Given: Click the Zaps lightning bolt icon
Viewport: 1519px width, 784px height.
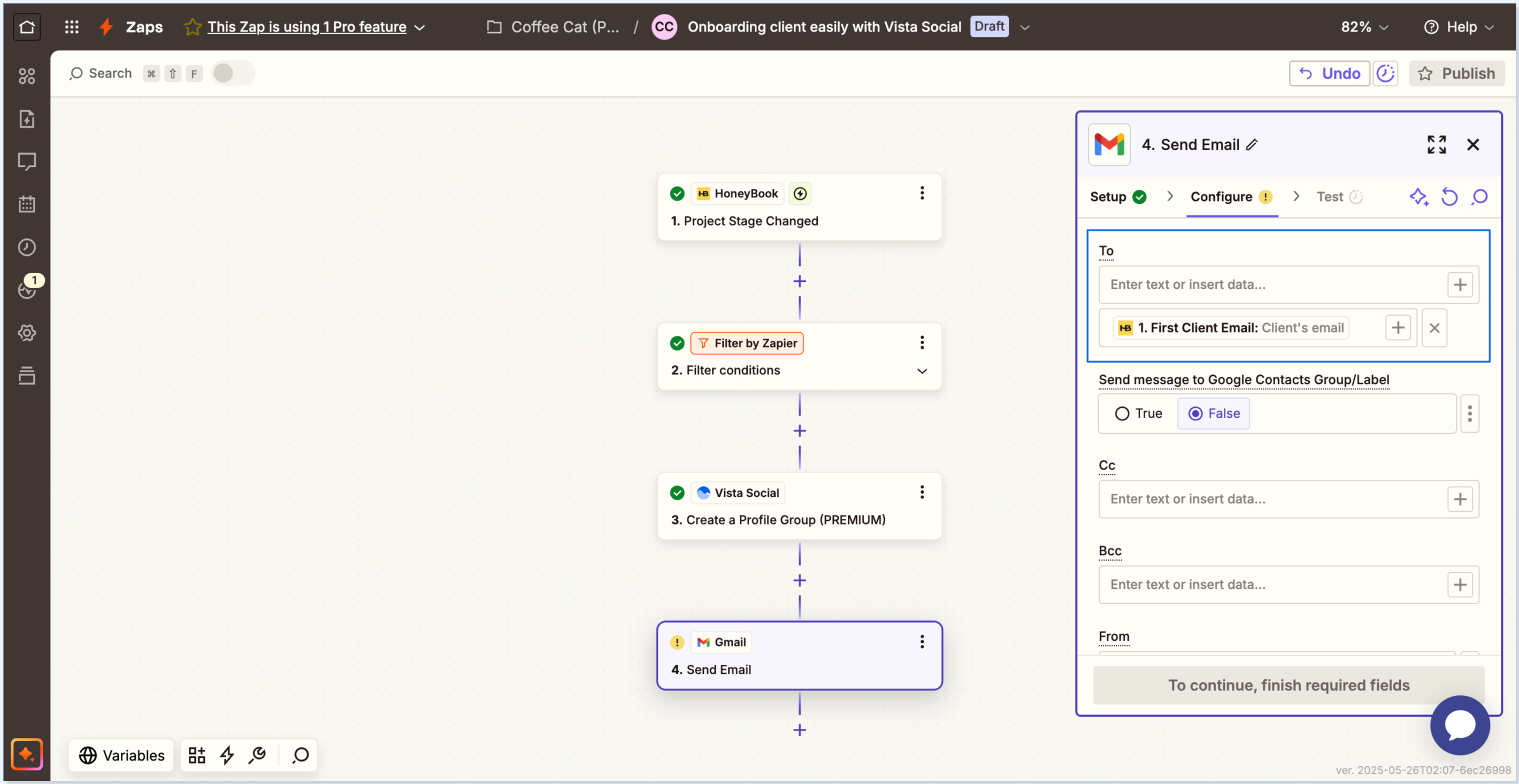Looking at the screenshot, I should click(x=106, y=27).
